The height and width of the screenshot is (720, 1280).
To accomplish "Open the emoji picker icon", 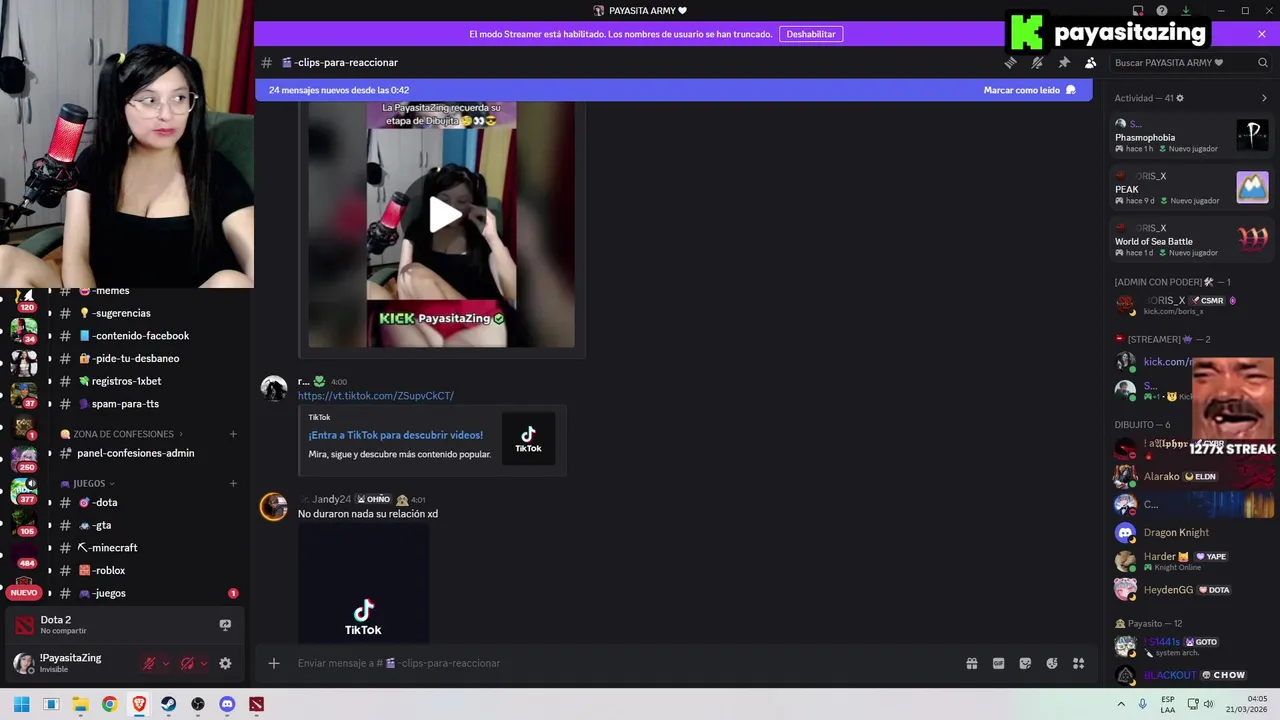I will point(1052,663).
